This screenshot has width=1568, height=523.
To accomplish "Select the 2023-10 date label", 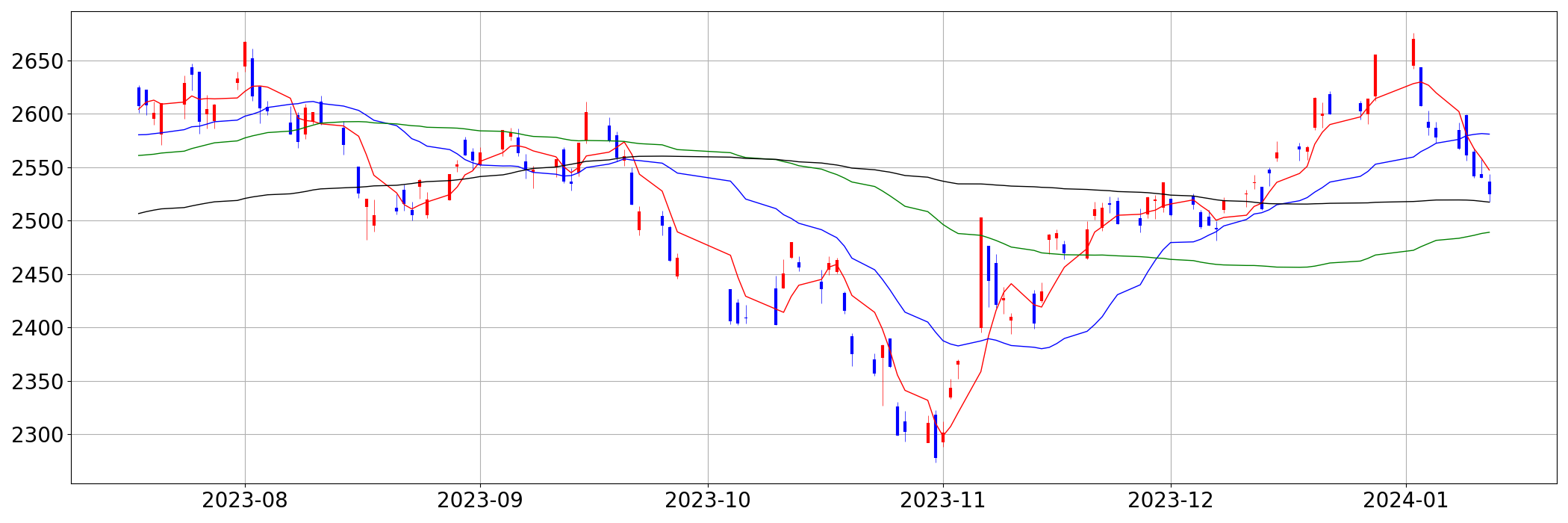I will pyautogui.click(x=708, y=501).
